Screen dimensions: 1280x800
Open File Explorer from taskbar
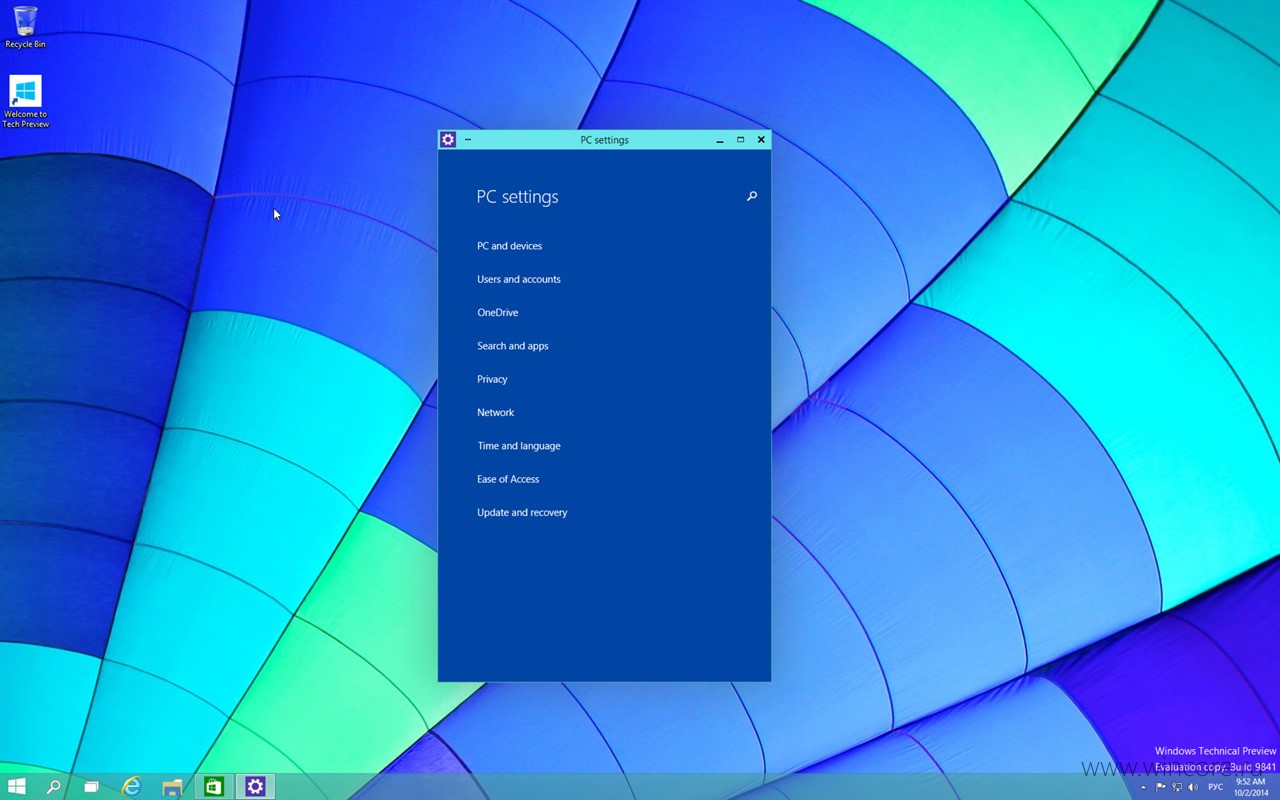[x=172, y=787]
